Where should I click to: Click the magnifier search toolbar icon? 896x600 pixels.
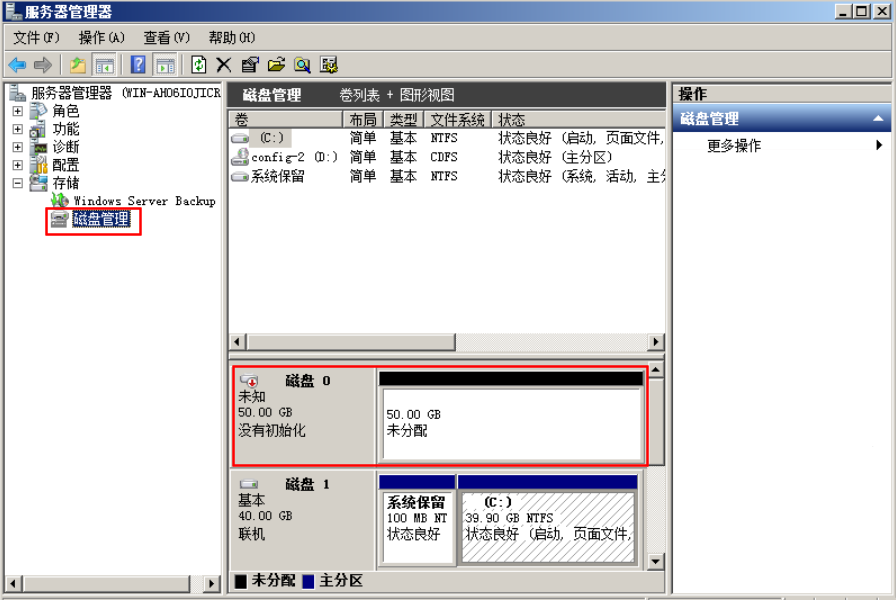(302, 65)
